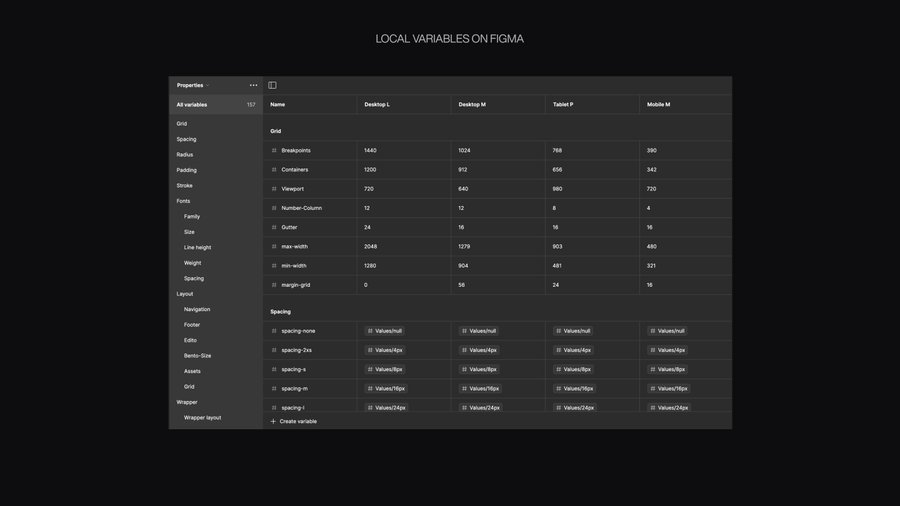The width and height of the screenshot is (900, 506).
Task: Click the number icon beside Breakpoints
Action: [274, 151]
